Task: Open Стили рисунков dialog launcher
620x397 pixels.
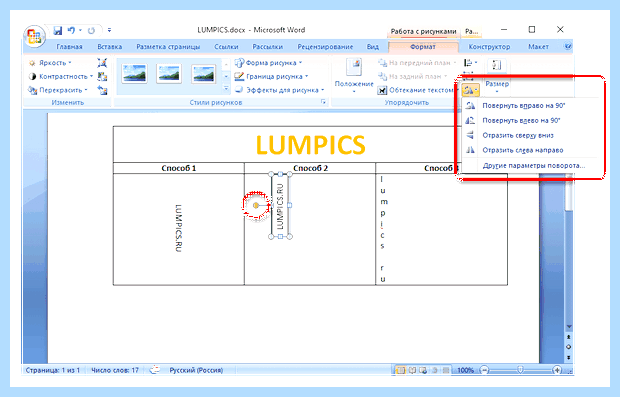Action: click(323, 102)
